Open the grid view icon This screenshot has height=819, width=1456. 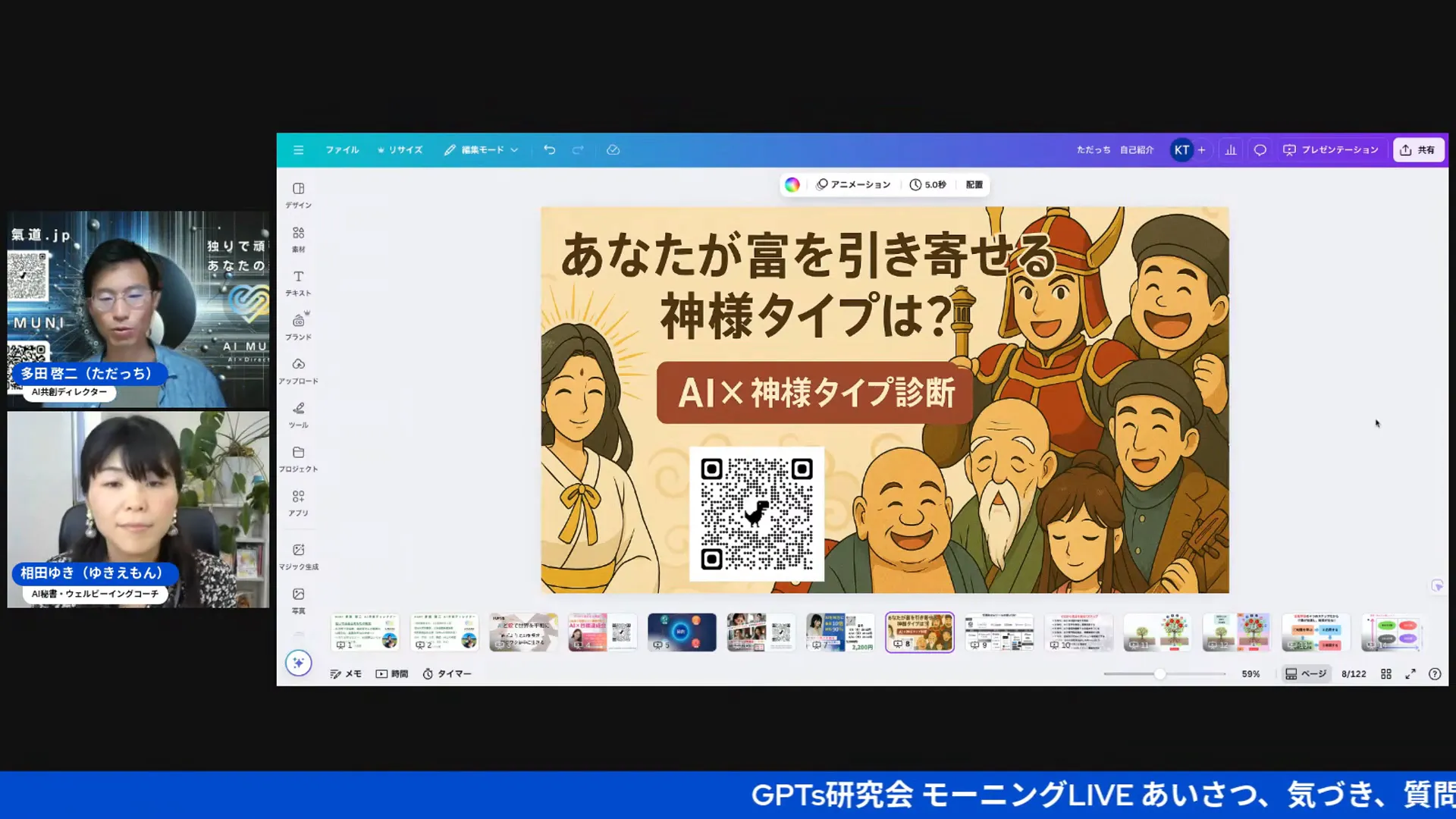point(1385,673)
